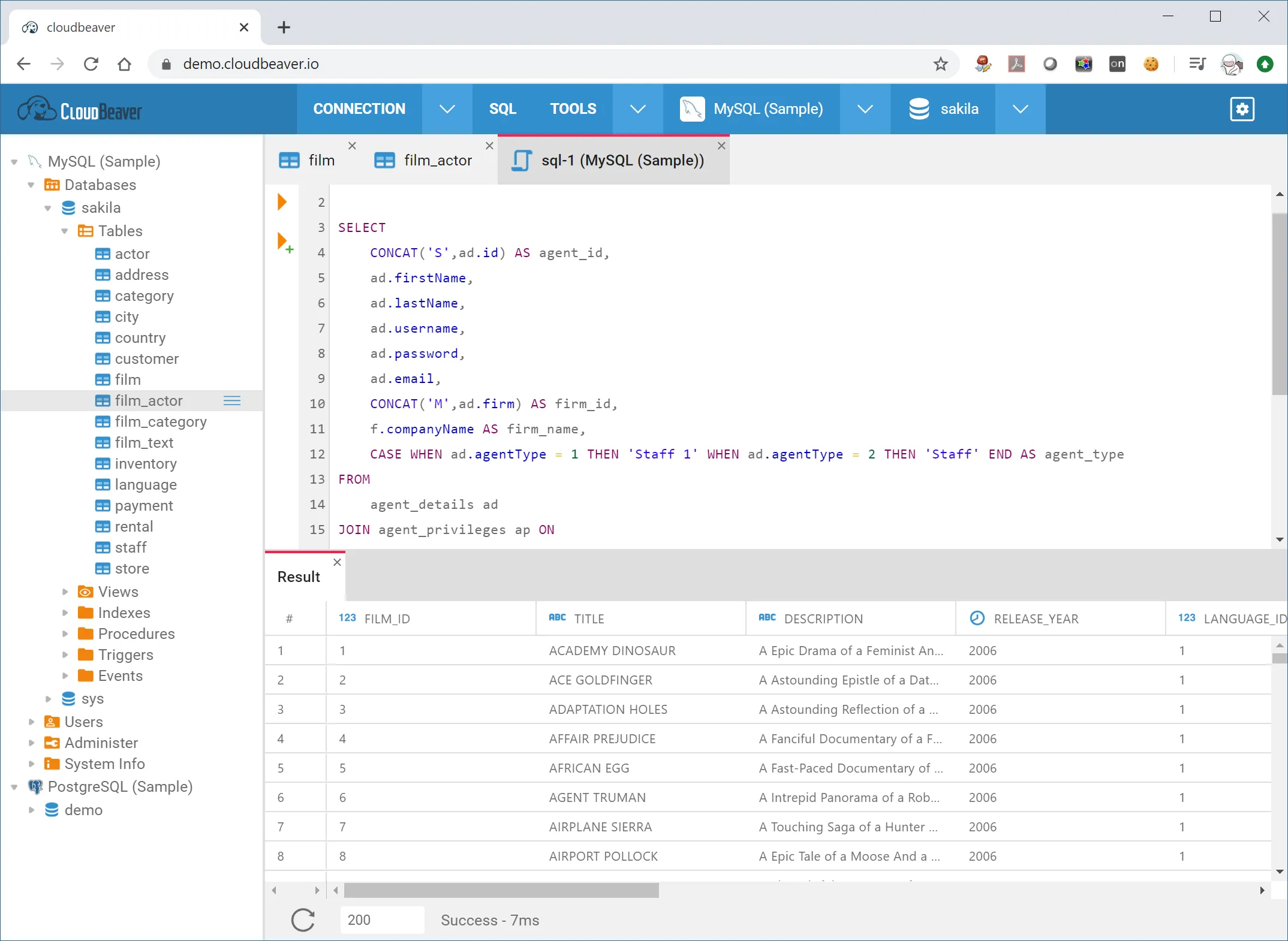Image resolution: width=1288 pixels, height=941 pixels.
Task: Open the TOOLS menu
Action: [573, 108]
